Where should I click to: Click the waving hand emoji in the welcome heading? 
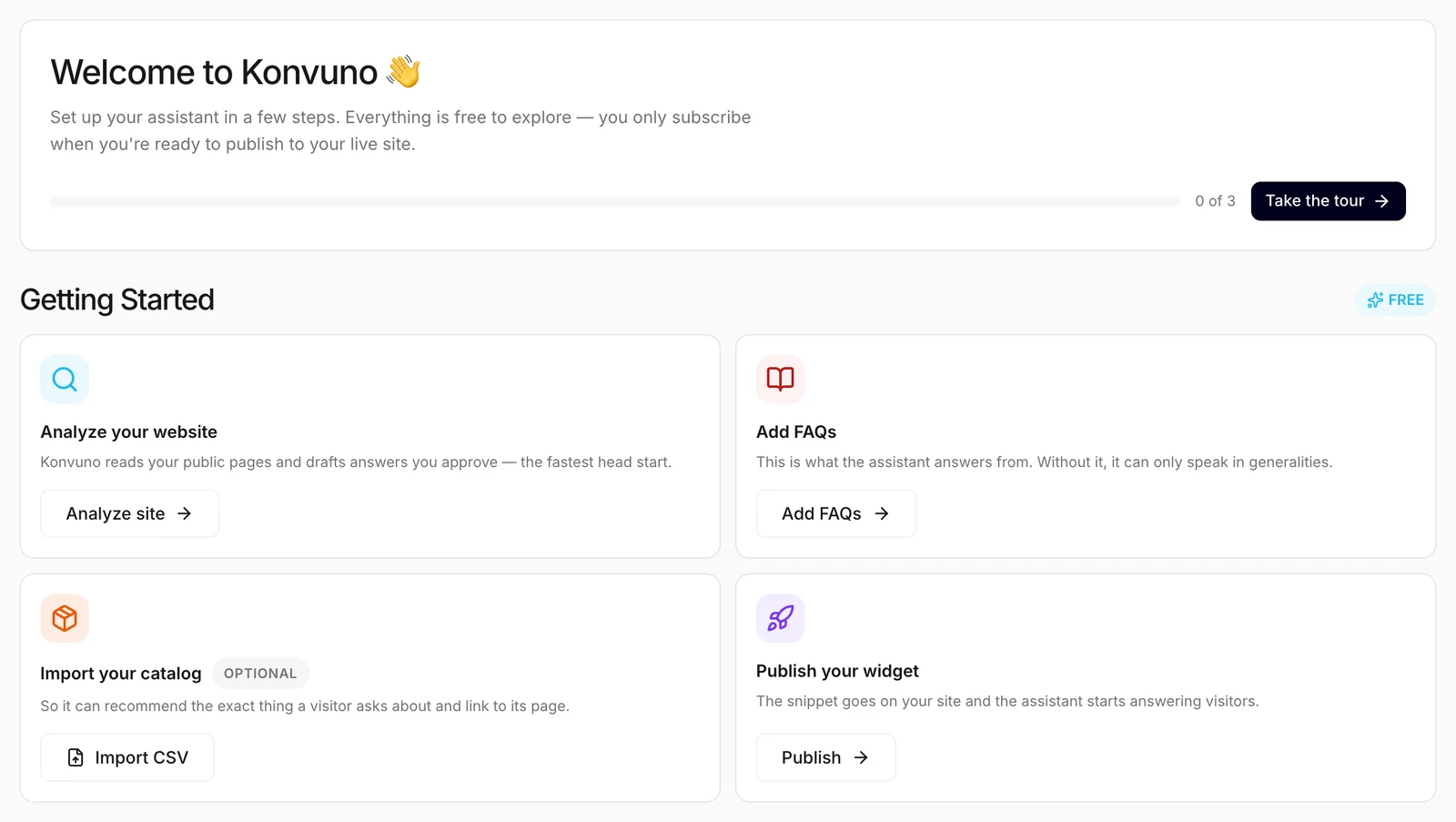(x=403, y=72)
